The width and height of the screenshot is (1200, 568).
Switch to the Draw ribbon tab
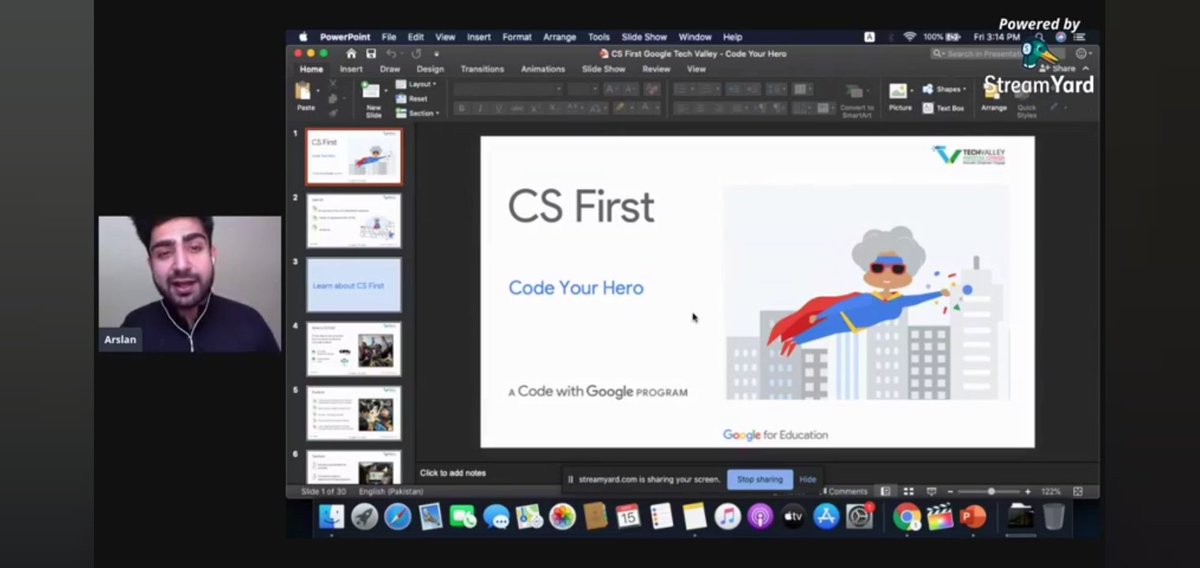[x=390, y=69]
